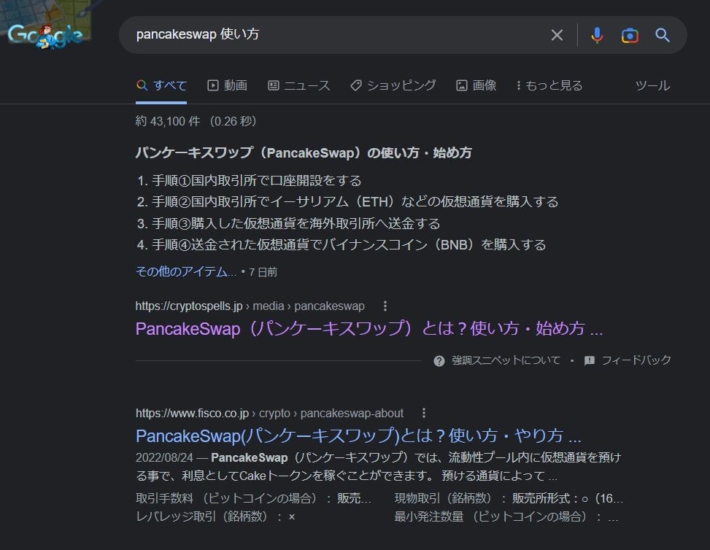Expand the もっと見る menu
The height and width of the screenshot is (550, 710).
click(549, 85)
